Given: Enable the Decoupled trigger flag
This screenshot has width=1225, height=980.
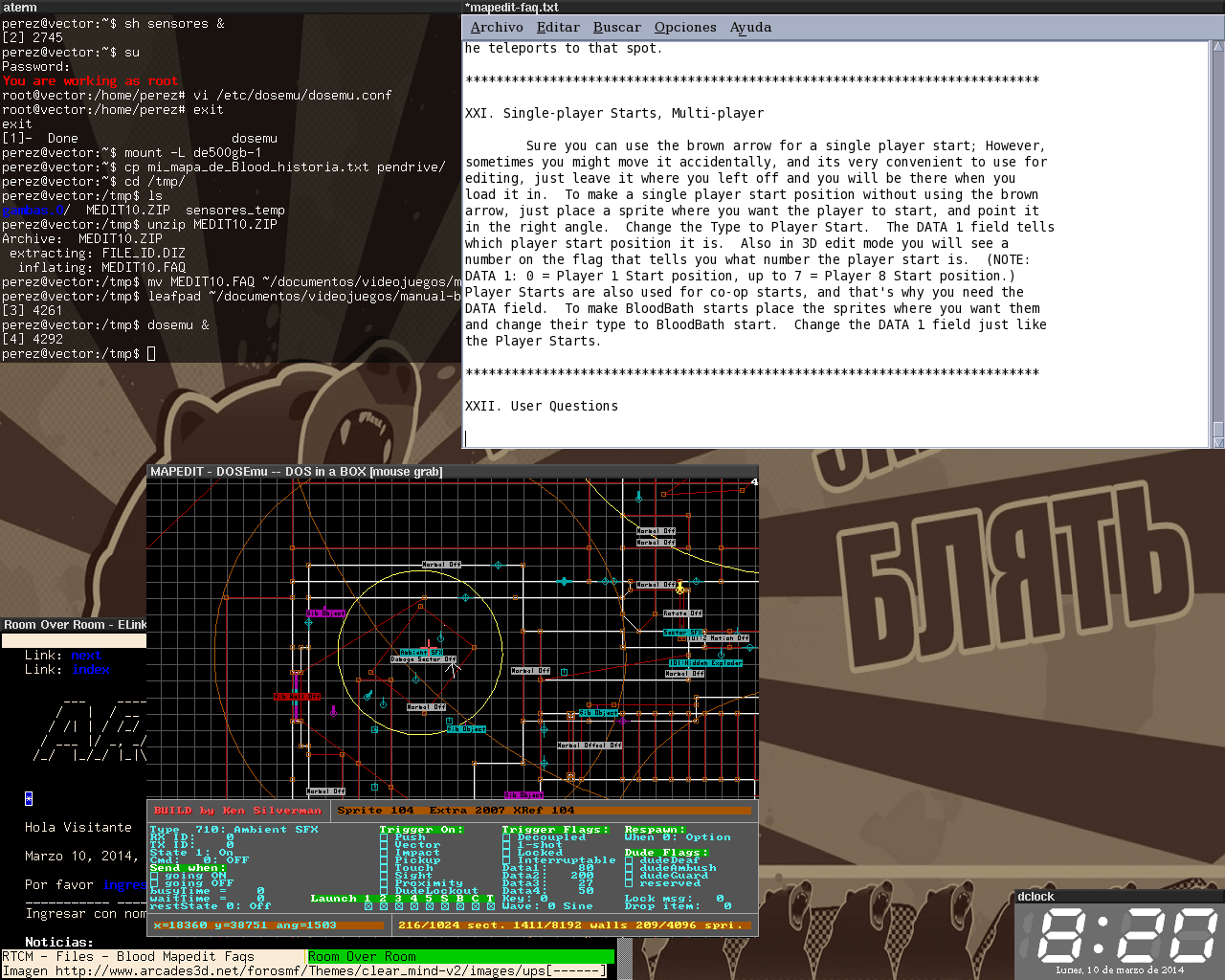Looking at the screenshot, I should 506,837.
